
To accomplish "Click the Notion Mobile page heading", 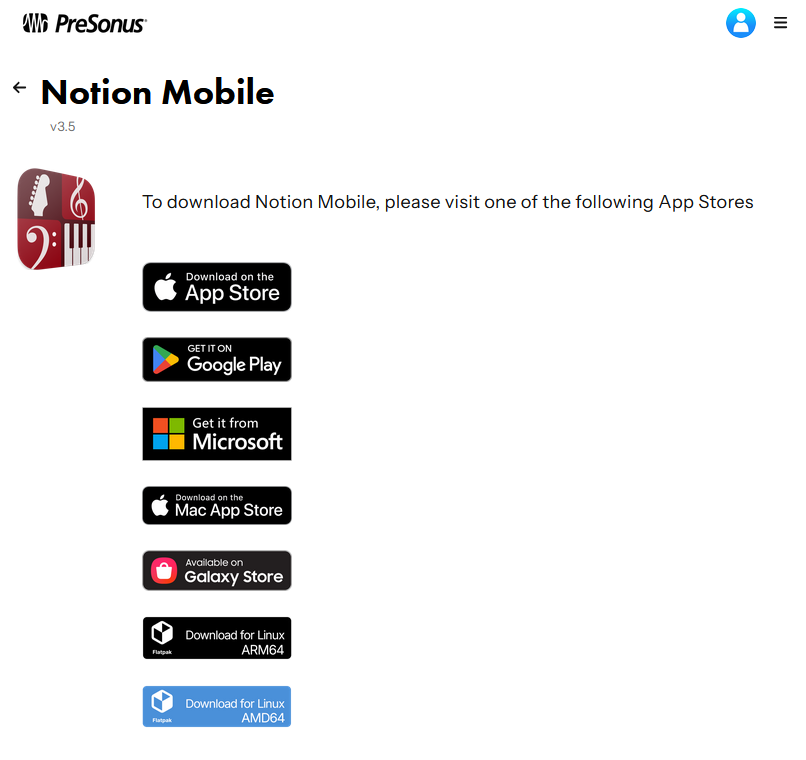I will (157, 92).
